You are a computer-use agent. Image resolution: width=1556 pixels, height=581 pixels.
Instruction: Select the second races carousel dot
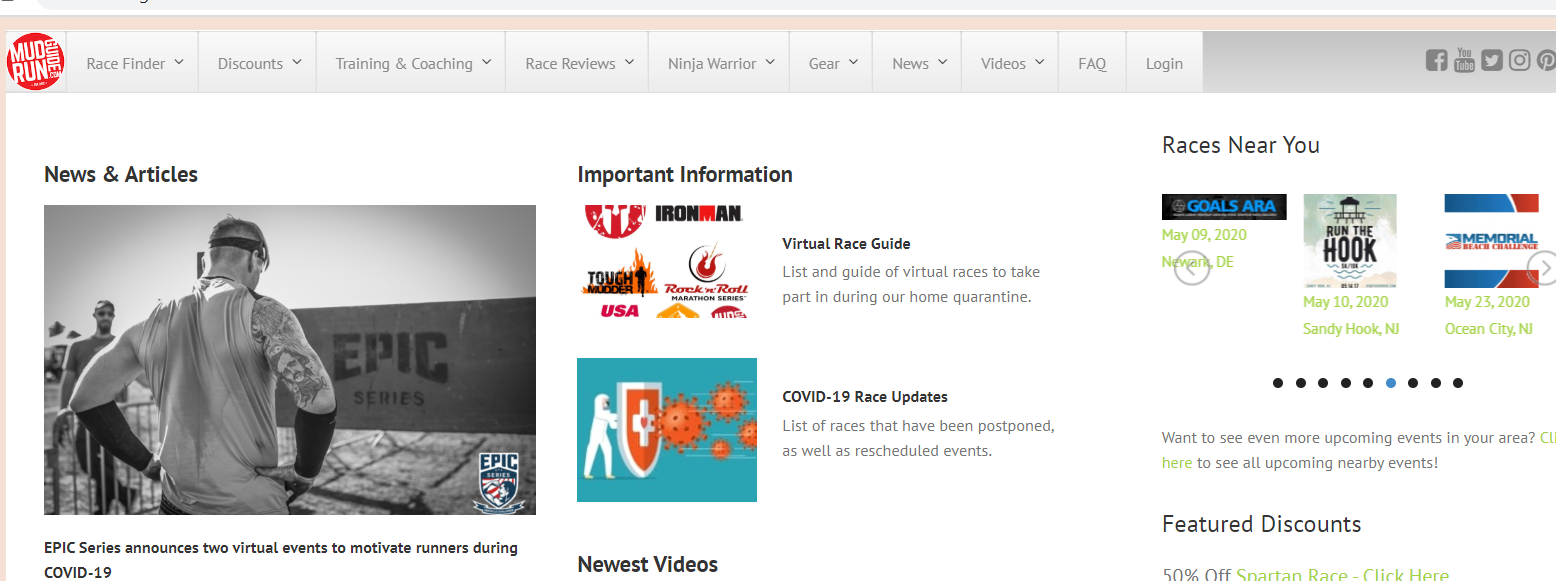(1301, 383)
